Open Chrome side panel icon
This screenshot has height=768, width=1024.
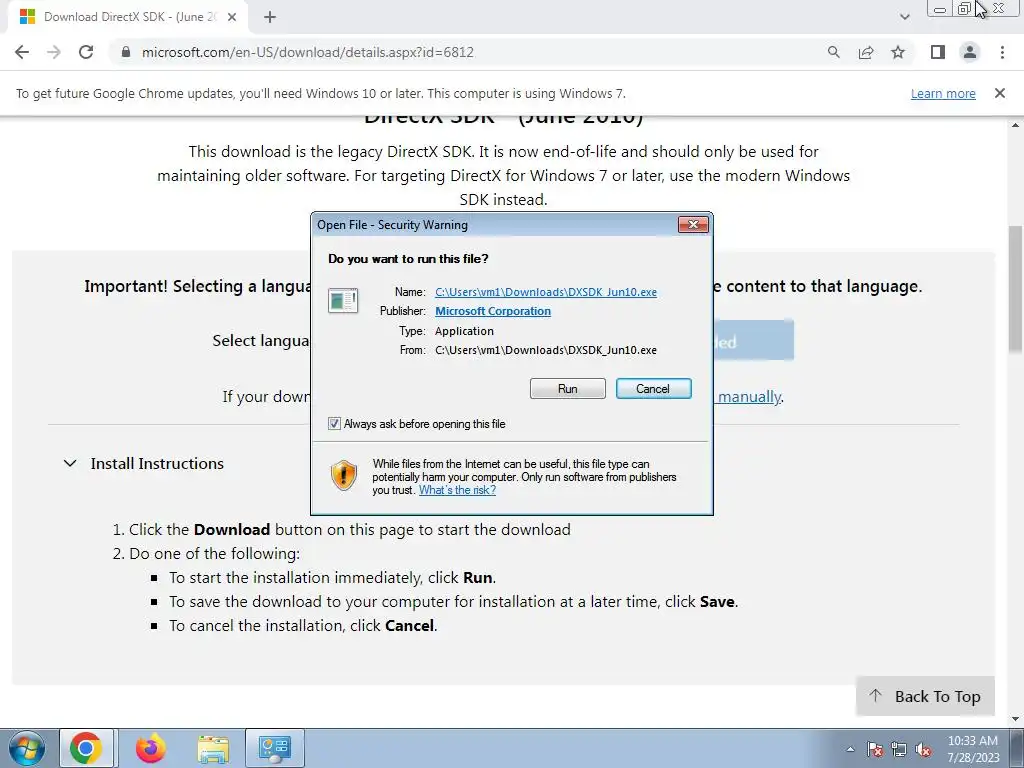(938, 52)
